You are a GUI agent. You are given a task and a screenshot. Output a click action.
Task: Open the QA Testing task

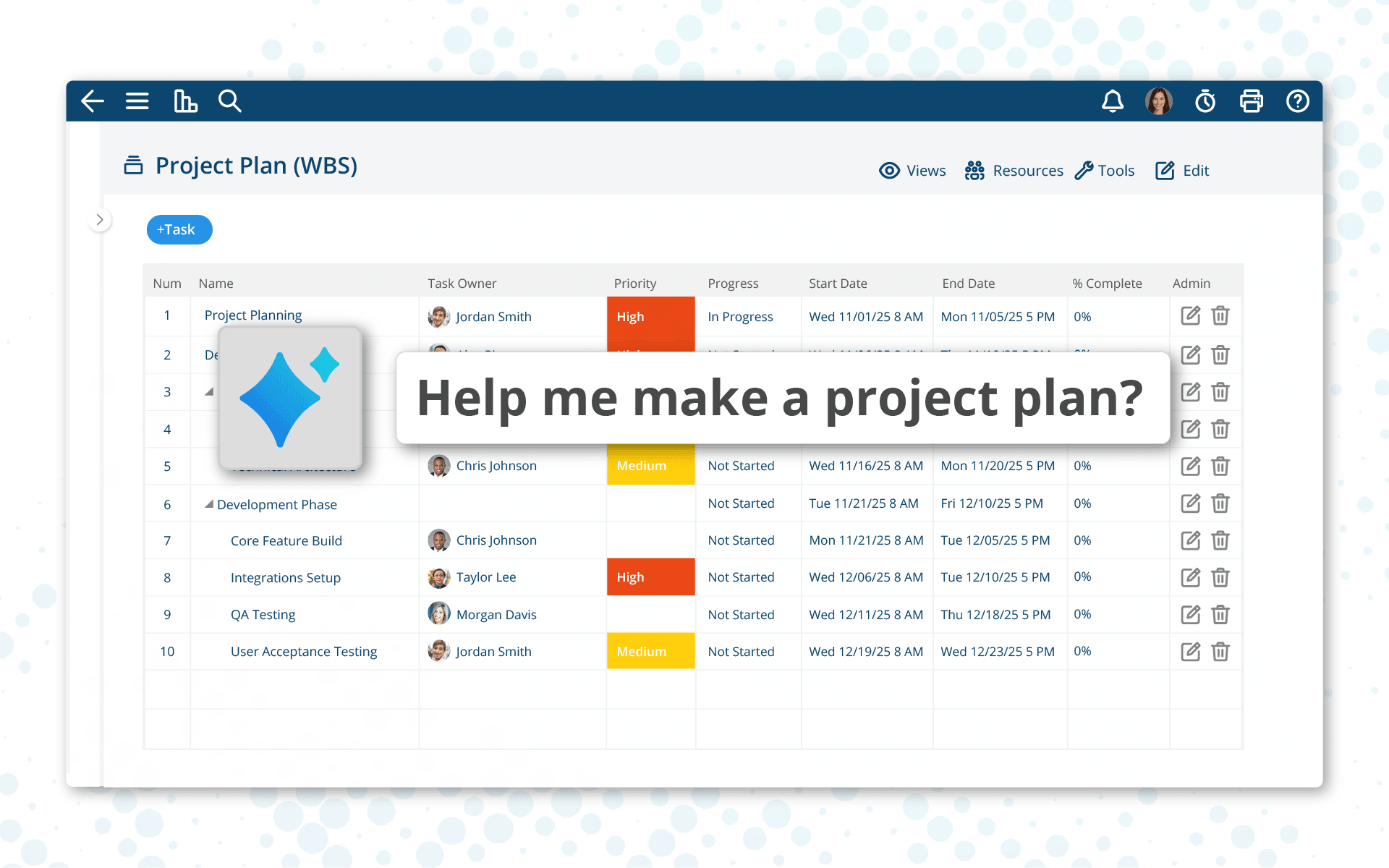pyautogui.click(x=263, y=615)
